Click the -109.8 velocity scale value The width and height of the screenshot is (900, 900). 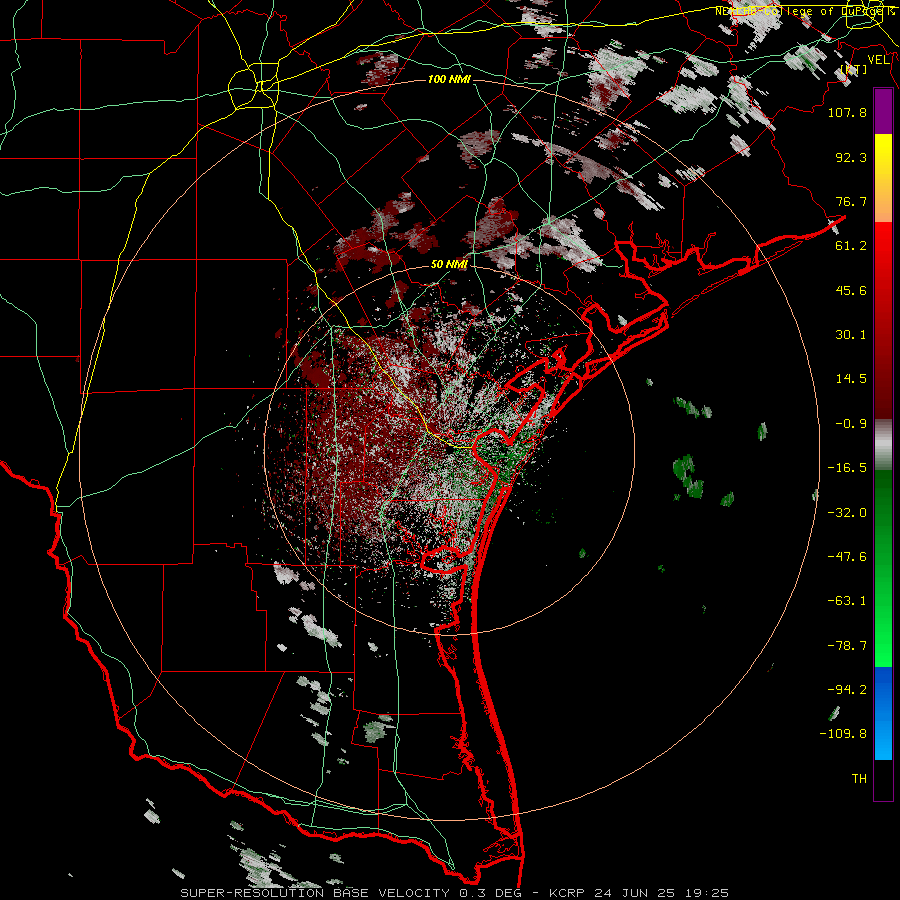pos(843,734)
